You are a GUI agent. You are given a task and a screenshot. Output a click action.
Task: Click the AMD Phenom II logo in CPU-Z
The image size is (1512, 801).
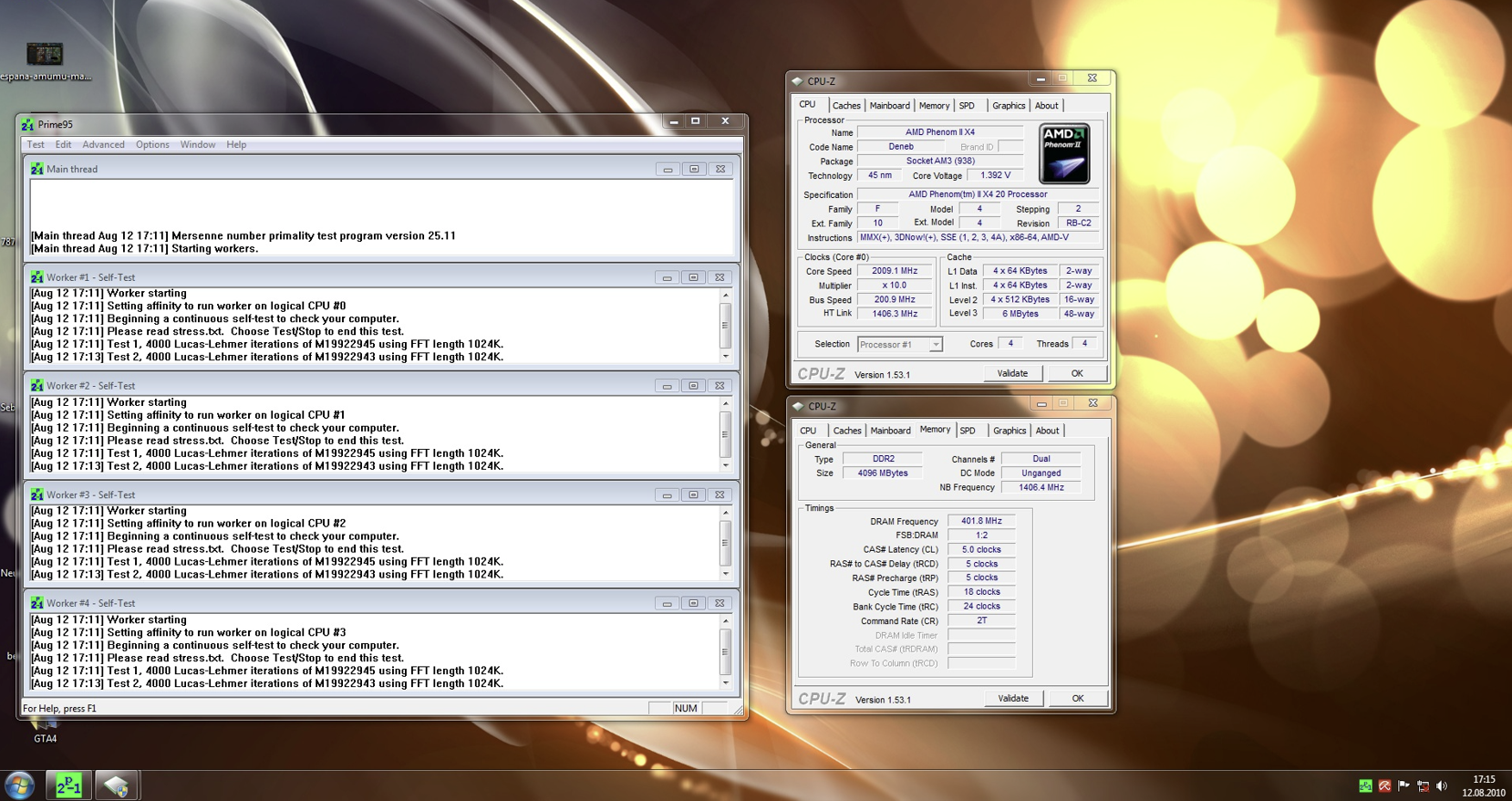pos(1064,154)
